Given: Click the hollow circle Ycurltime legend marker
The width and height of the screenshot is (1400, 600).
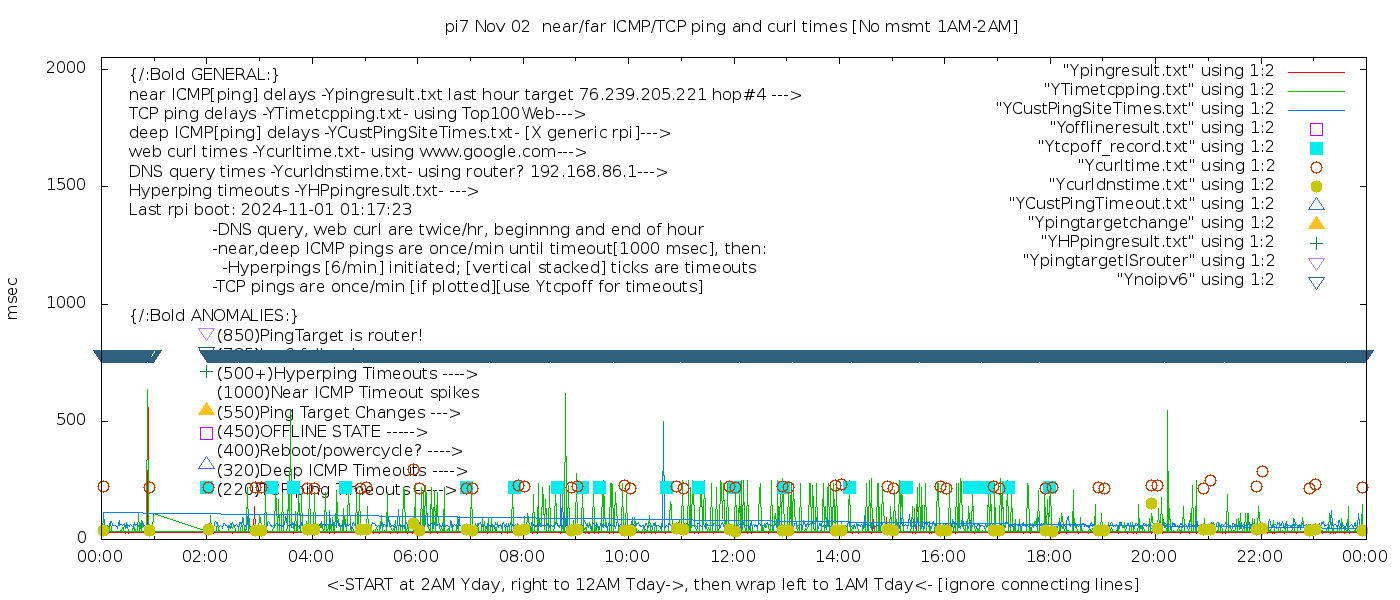Looking at the screenshot, I should [x=1316, y=166].
